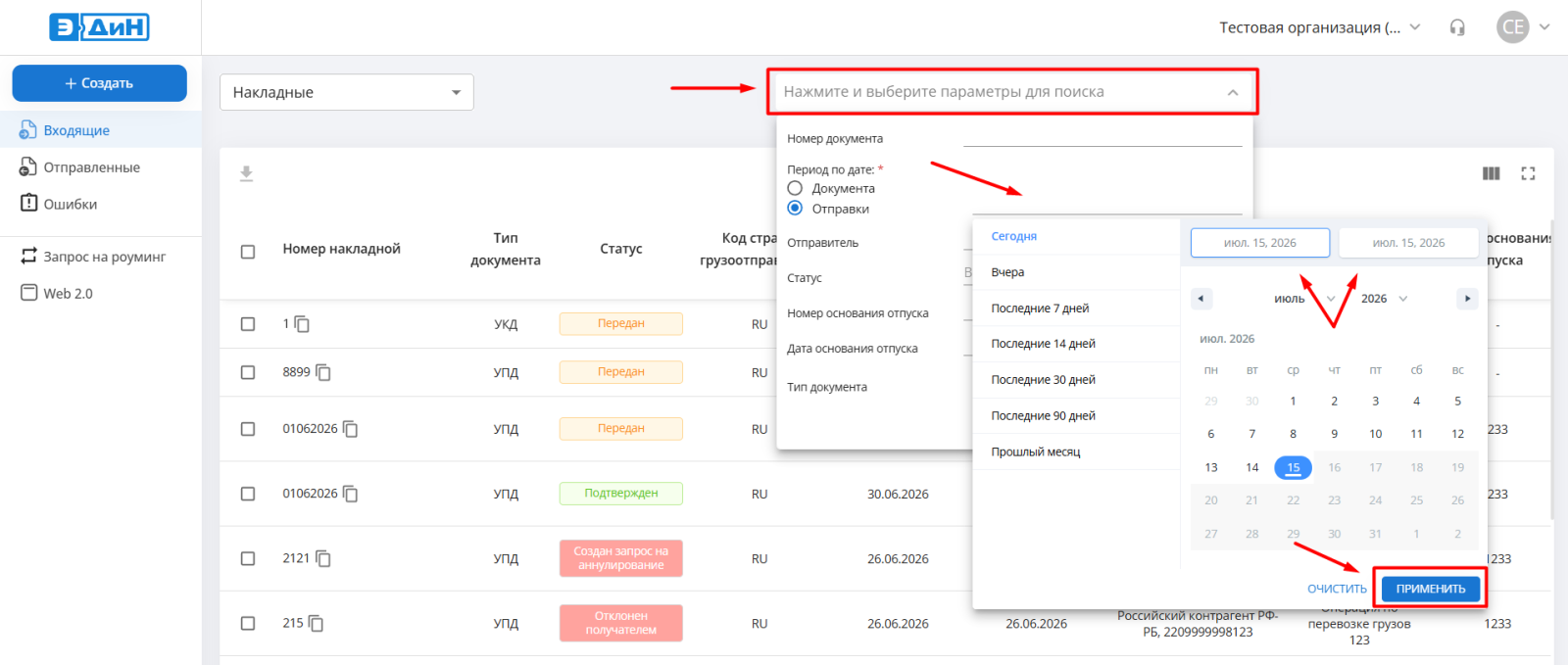Open the user menu chevron beside the CE avatar
The image size is (1568, 665).
(1544, 27)
